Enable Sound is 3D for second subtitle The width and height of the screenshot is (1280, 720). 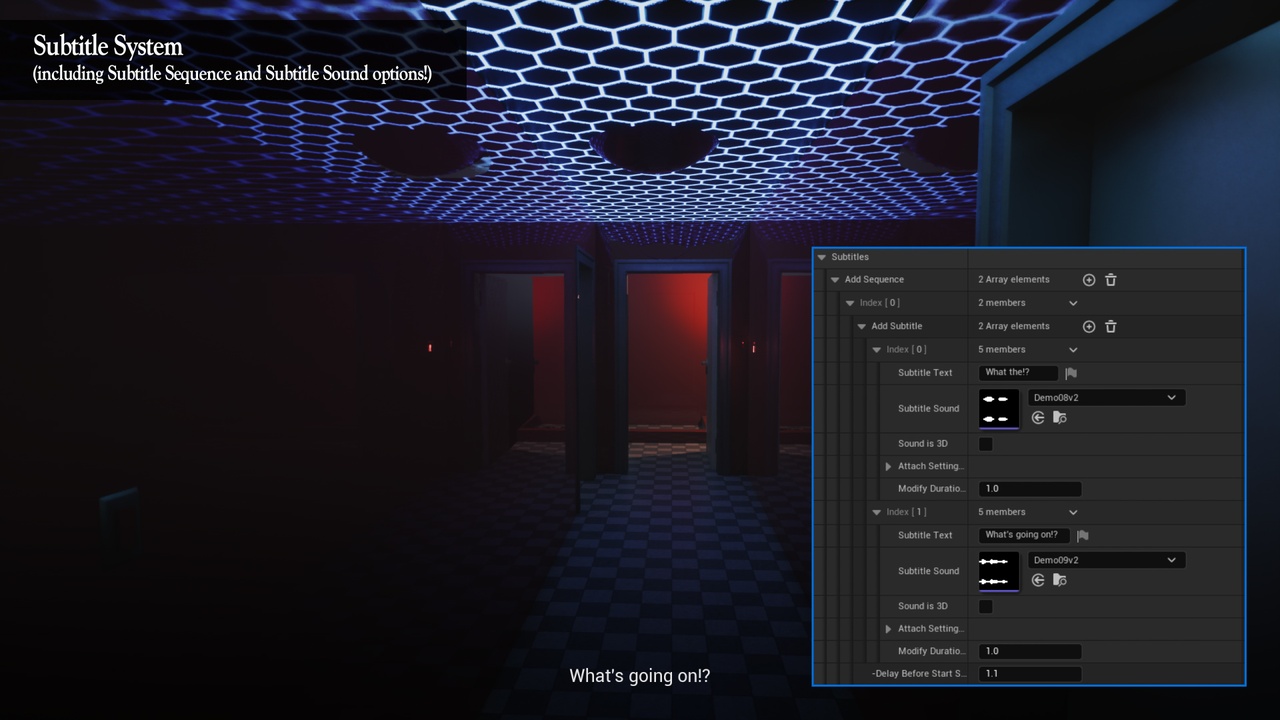pyautogui.click(x=985, y=607)
